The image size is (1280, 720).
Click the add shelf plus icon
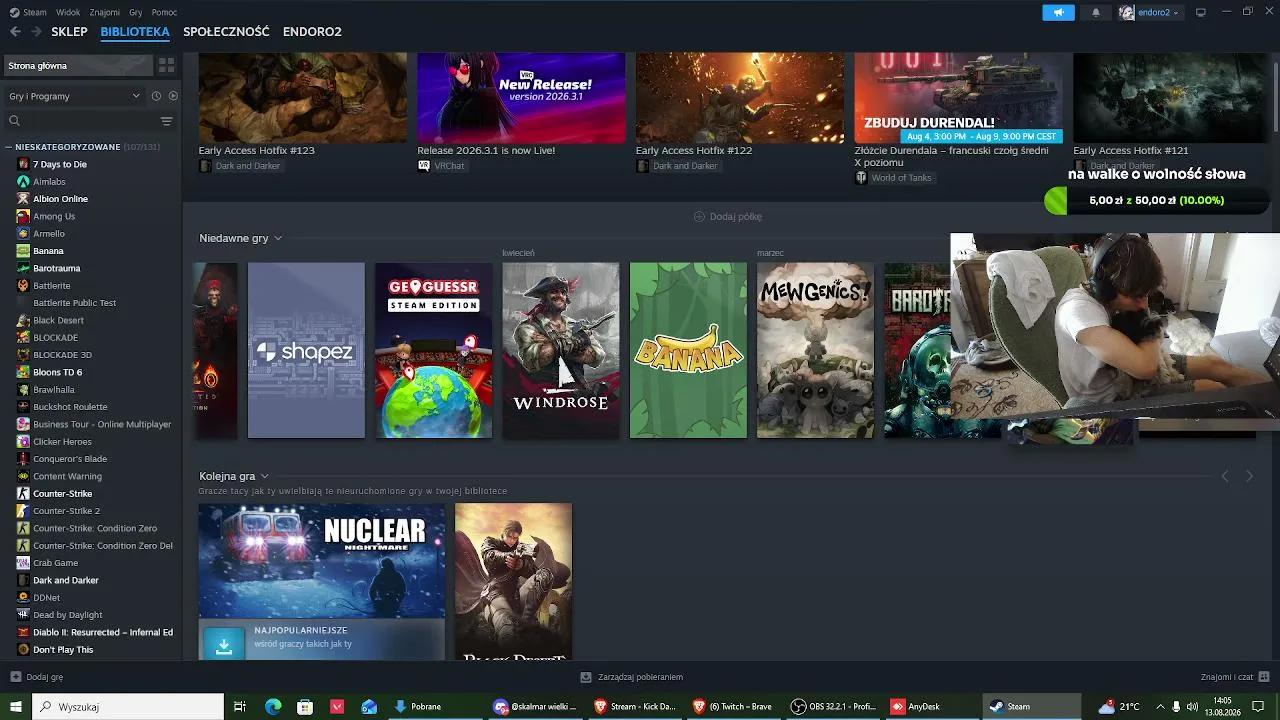point(699,217)
